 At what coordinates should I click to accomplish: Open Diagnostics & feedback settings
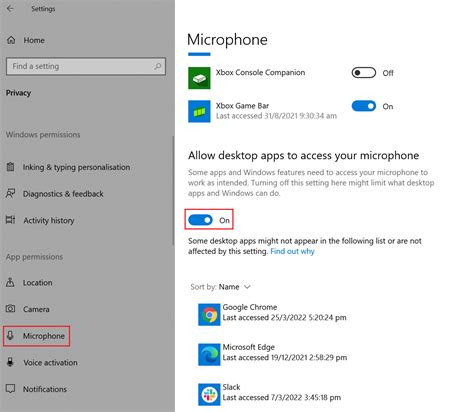[63, 194]
